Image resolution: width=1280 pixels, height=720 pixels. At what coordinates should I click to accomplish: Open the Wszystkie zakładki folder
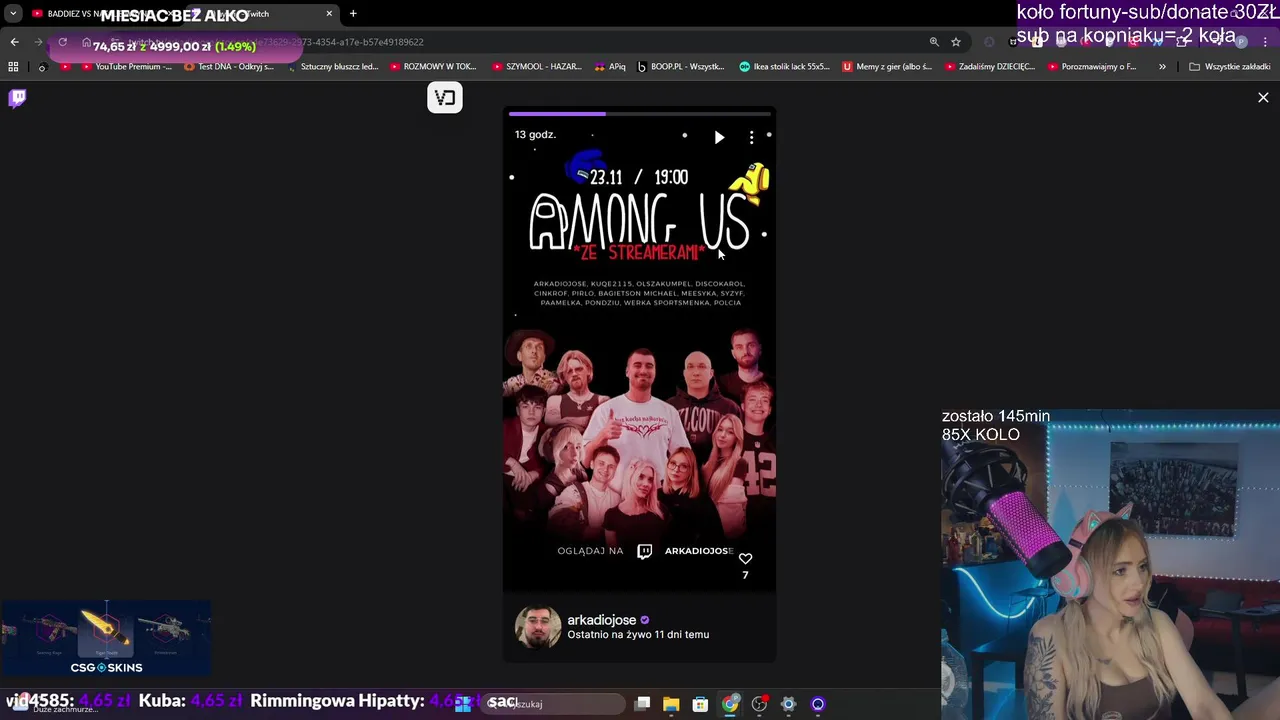[x=1230, y=67]
